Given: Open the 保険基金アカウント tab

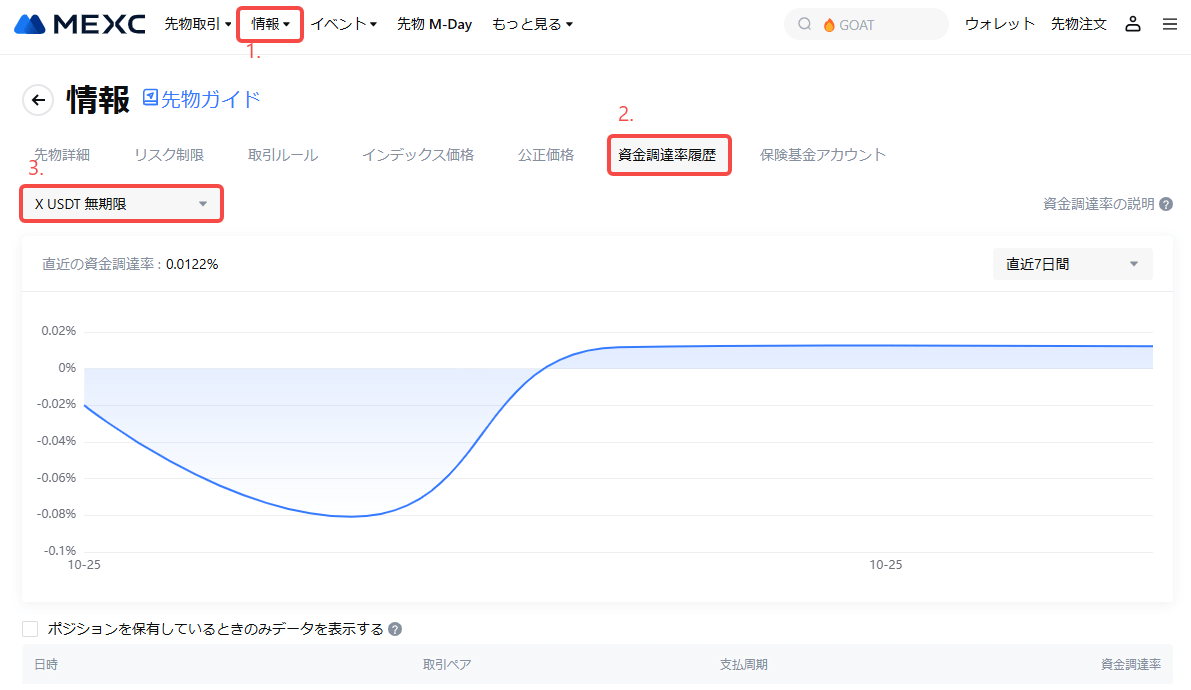Looking at the screenshot, I should tap(822, 155).
